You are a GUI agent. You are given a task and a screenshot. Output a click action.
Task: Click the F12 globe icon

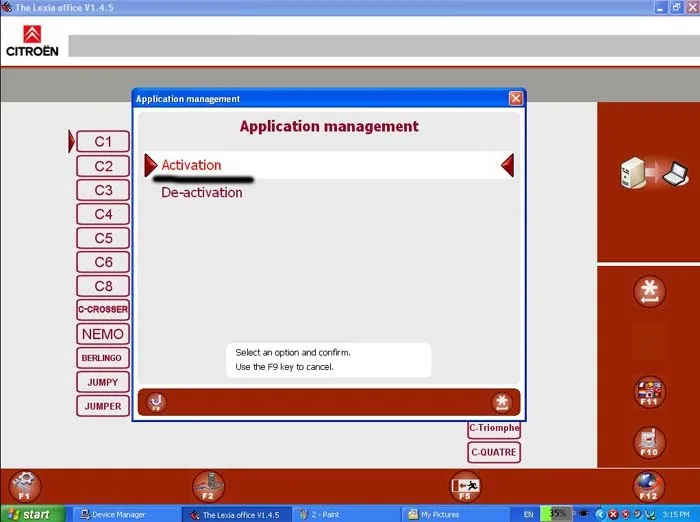coord(649,486)
